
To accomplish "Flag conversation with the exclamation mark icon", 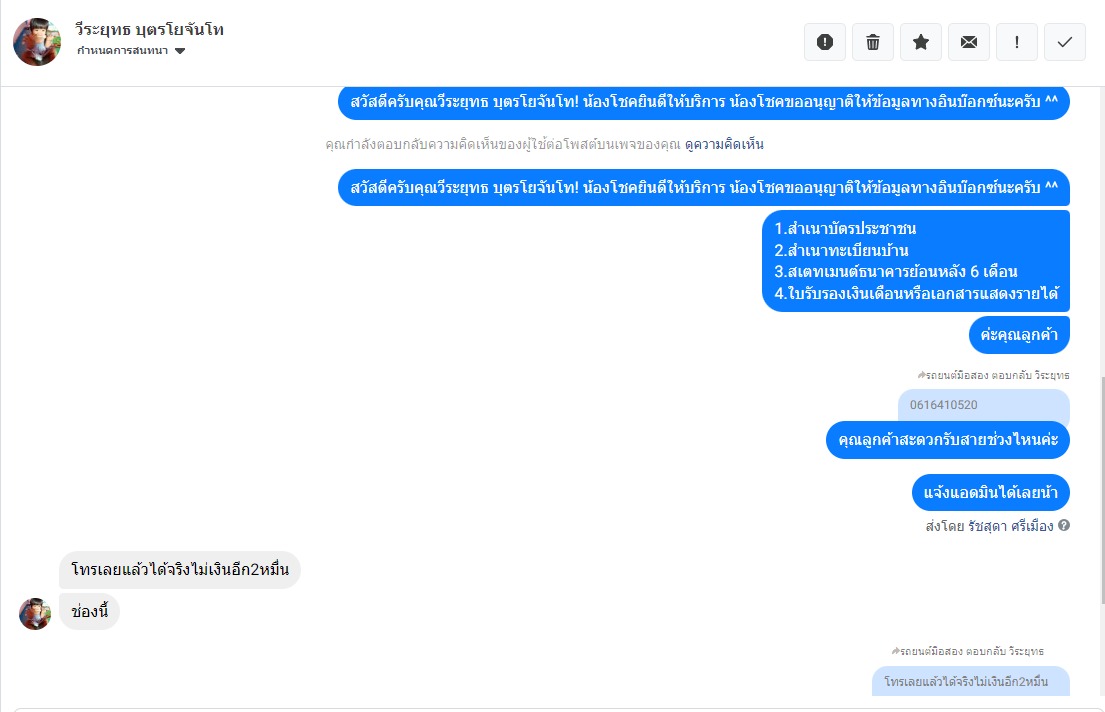I will click(x=1016, y=42).
